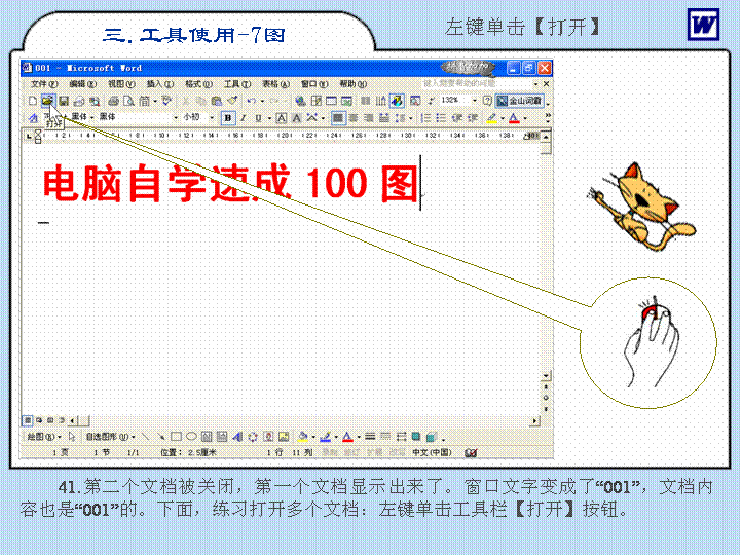Toggle Italic formatting
The width and height of the screenshot is (740, 555).
pos(243,118)
